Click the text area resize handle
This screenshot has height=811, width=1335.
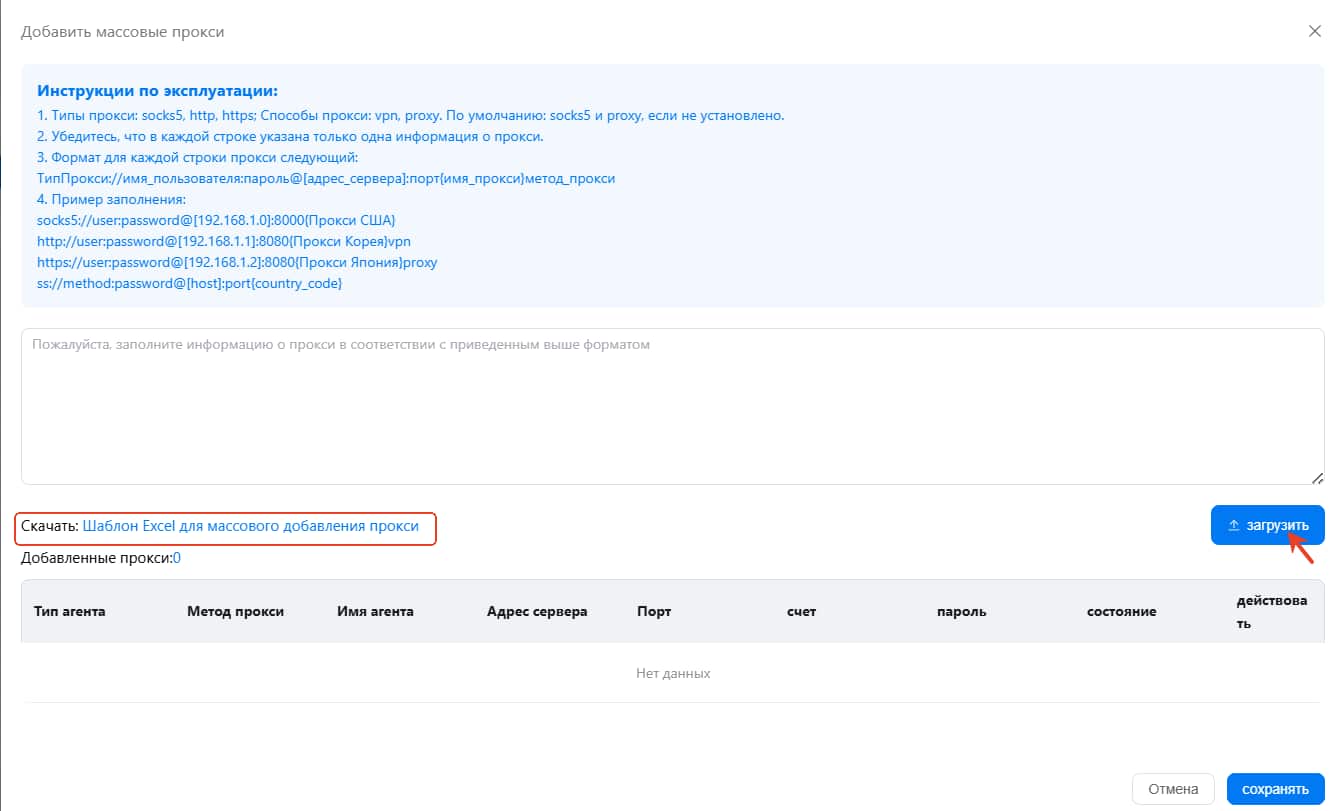click(x=1316, y=478)
